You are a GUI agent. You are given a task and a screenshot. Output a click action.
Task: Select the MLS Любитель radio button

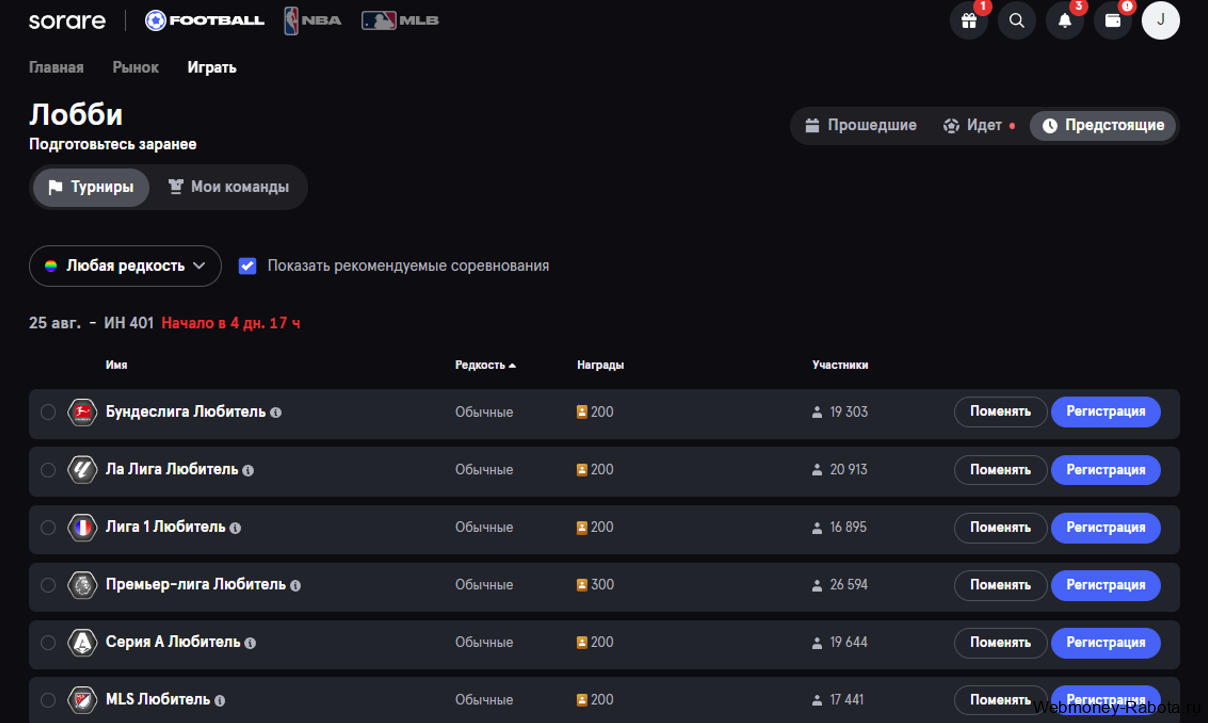coord(48,700)
